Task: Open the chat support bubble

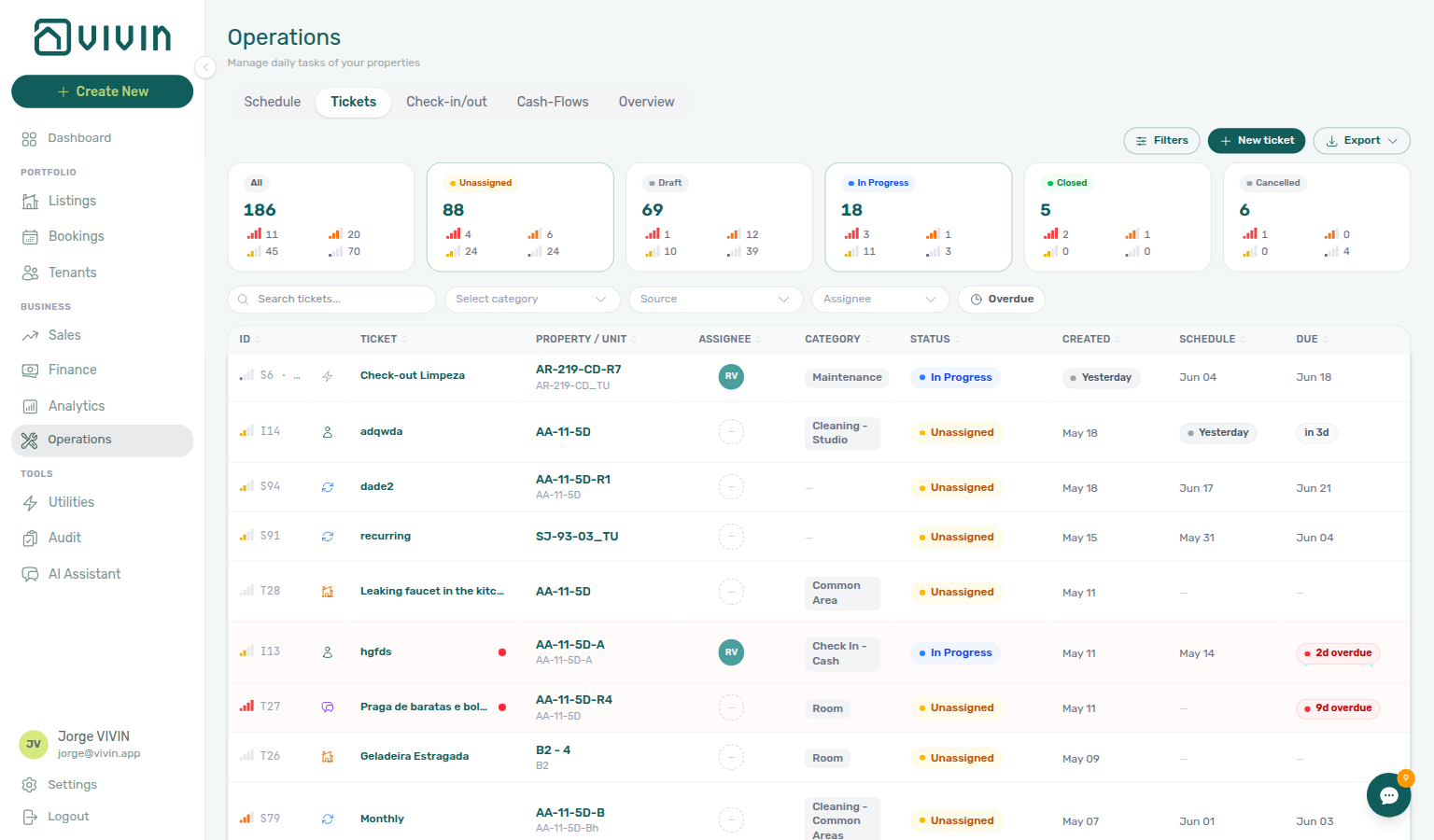Action: [x=1388, y=795]
